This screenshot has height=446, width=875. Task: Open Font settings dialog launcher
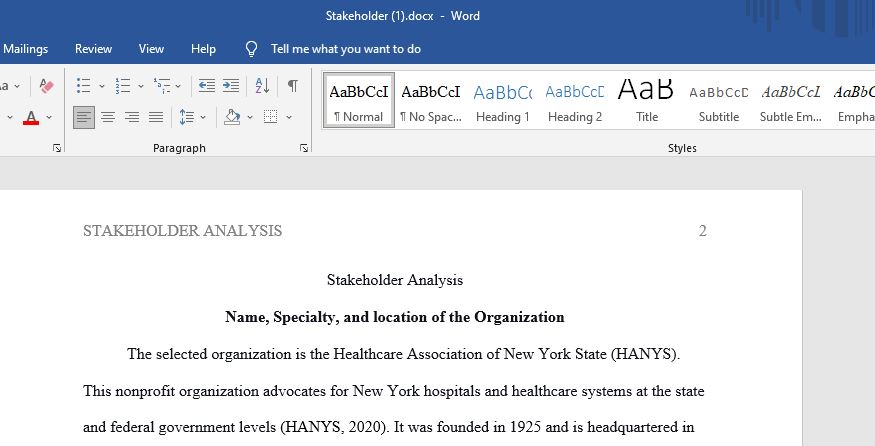point(56,148)
